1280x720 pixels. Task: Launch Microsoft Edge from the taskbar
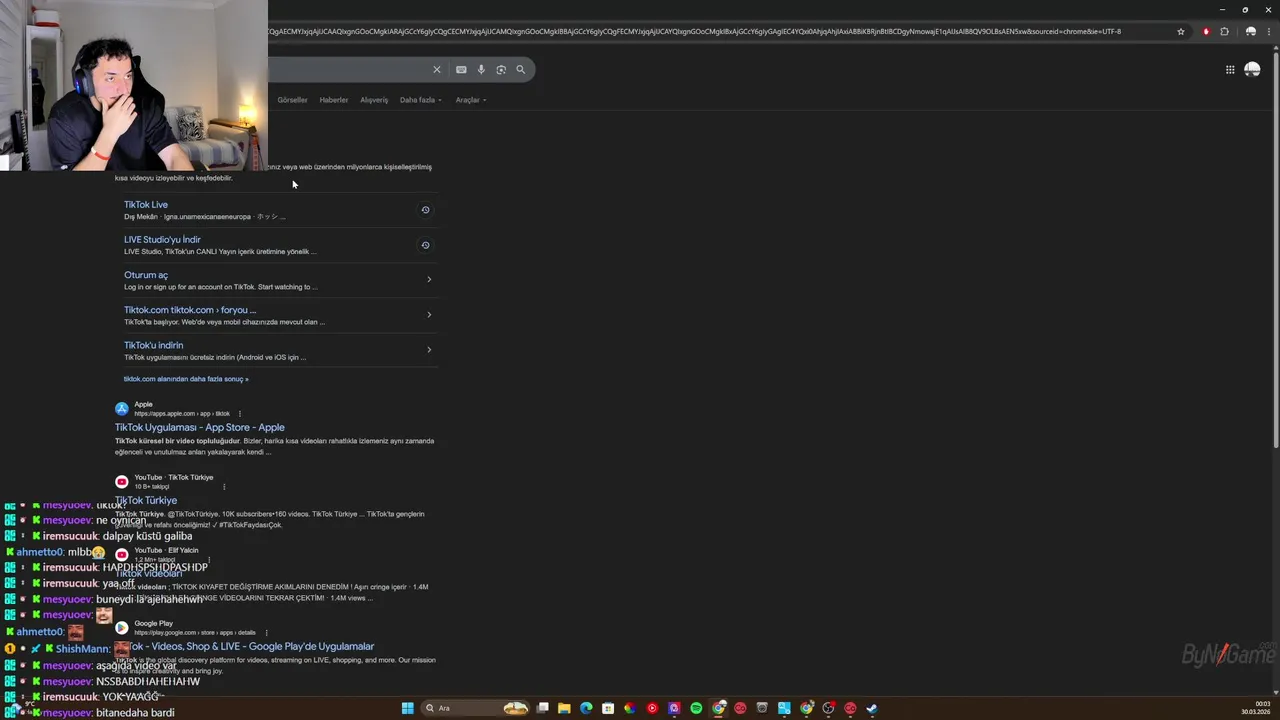[586, 708]
